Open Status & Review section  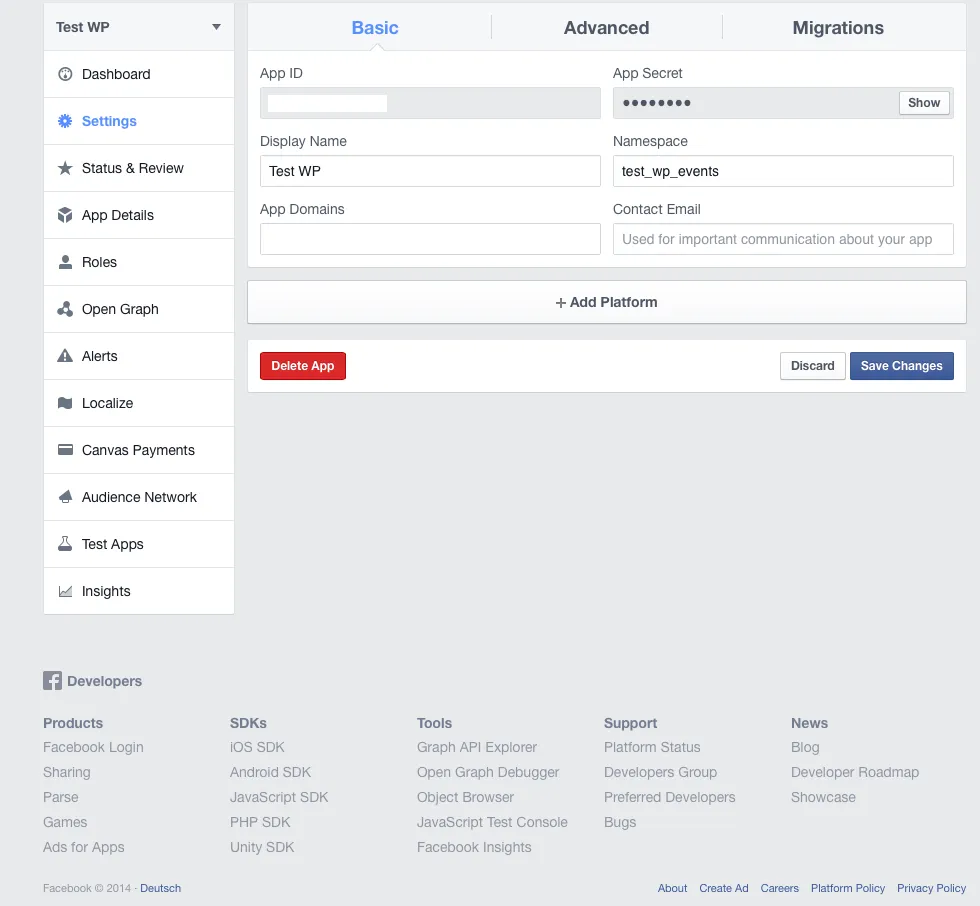click(x=139, y=168)
